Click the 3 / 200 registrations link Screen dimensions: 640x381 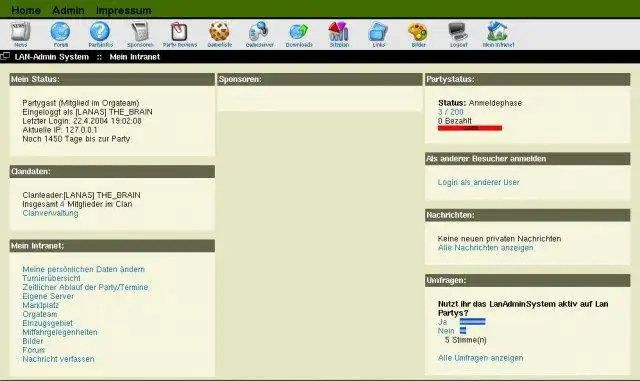point(451,112)
